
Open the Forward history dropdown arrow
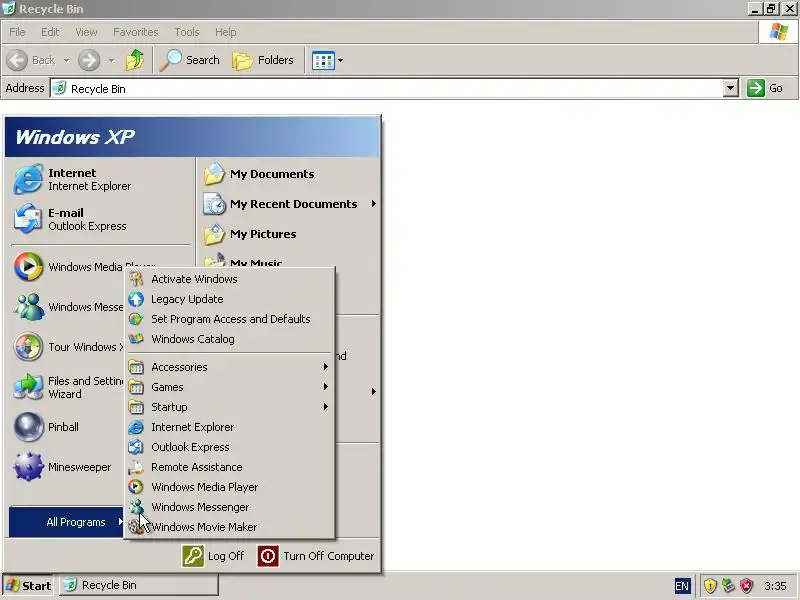[x=111, y=60]
